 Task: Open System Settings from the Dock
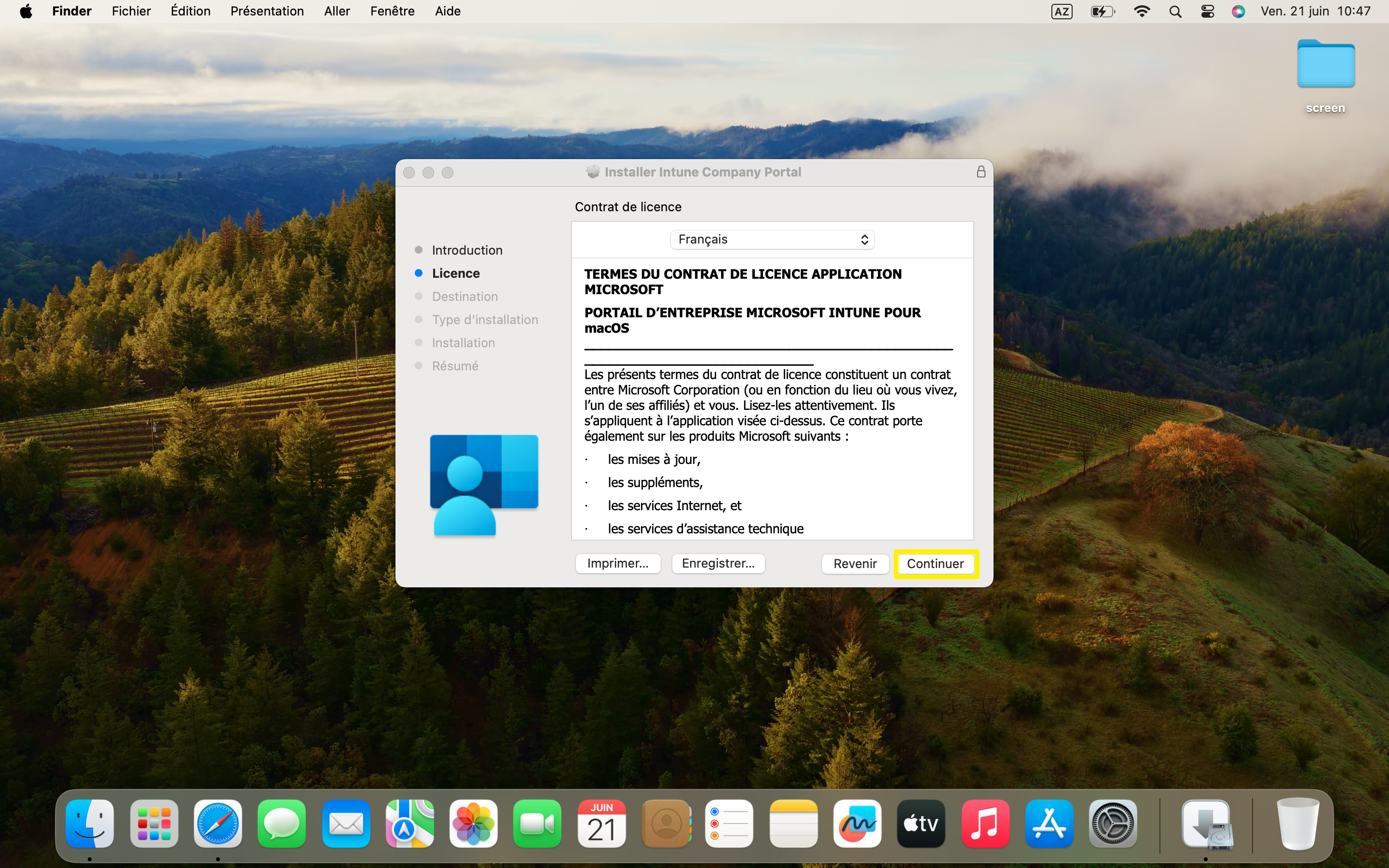point(1114,824)
